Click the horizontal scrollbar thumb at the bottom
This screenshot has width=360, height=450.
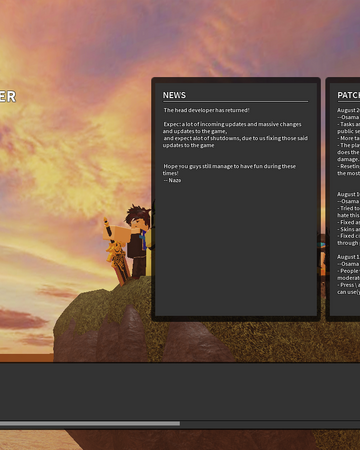90,424
